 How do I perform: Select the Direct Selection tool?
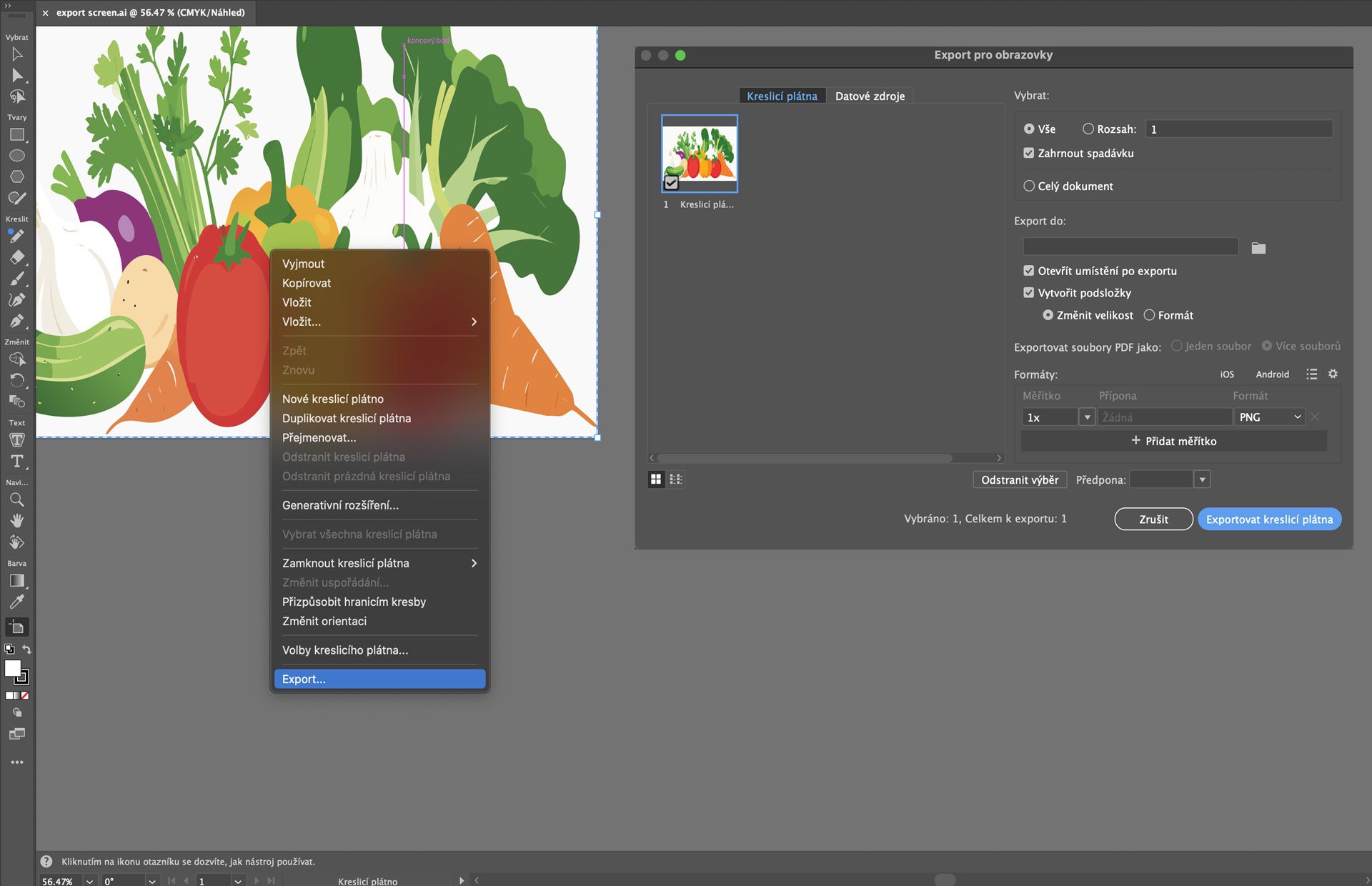17,75
